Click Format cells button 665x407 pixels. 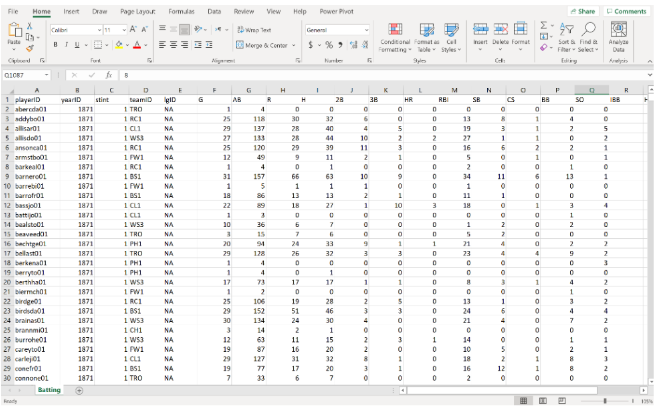click(520, 37)
